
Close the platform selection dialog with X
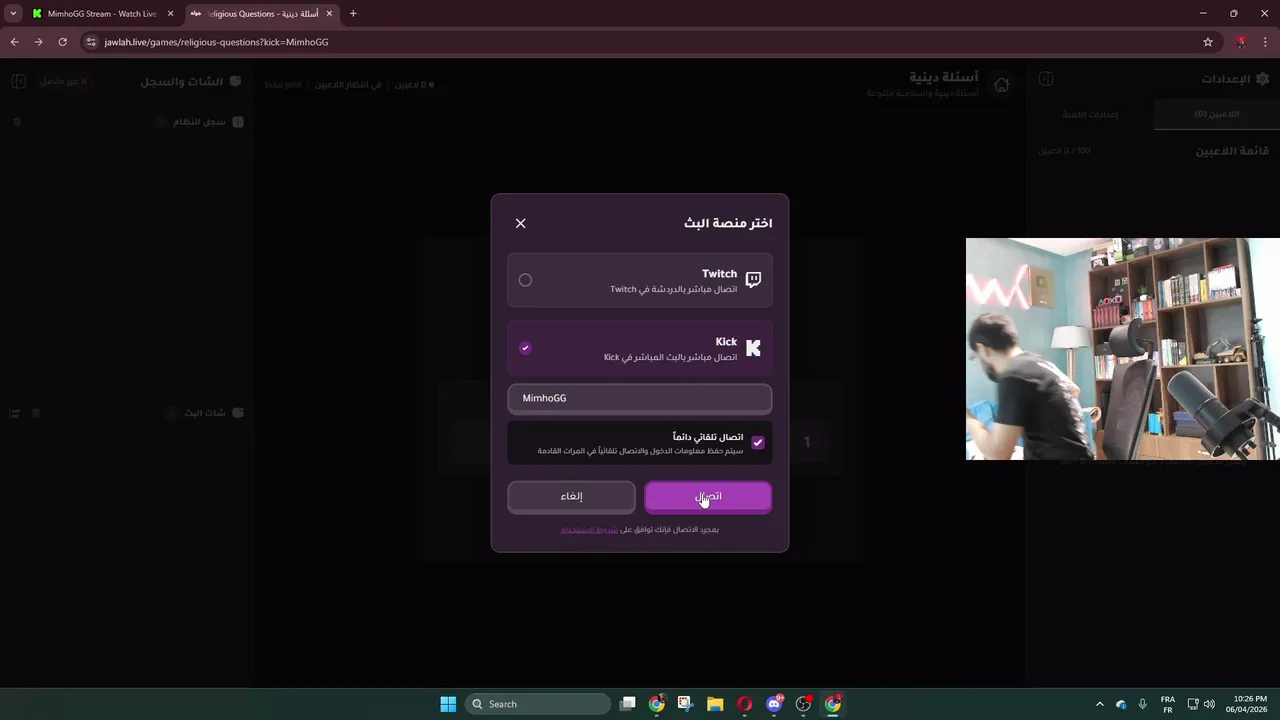pos(520,223)
